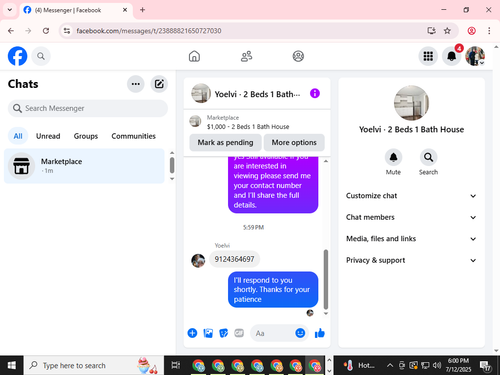Click Search Messenger field
Screen dimensions: 500x375
[88, 108]
